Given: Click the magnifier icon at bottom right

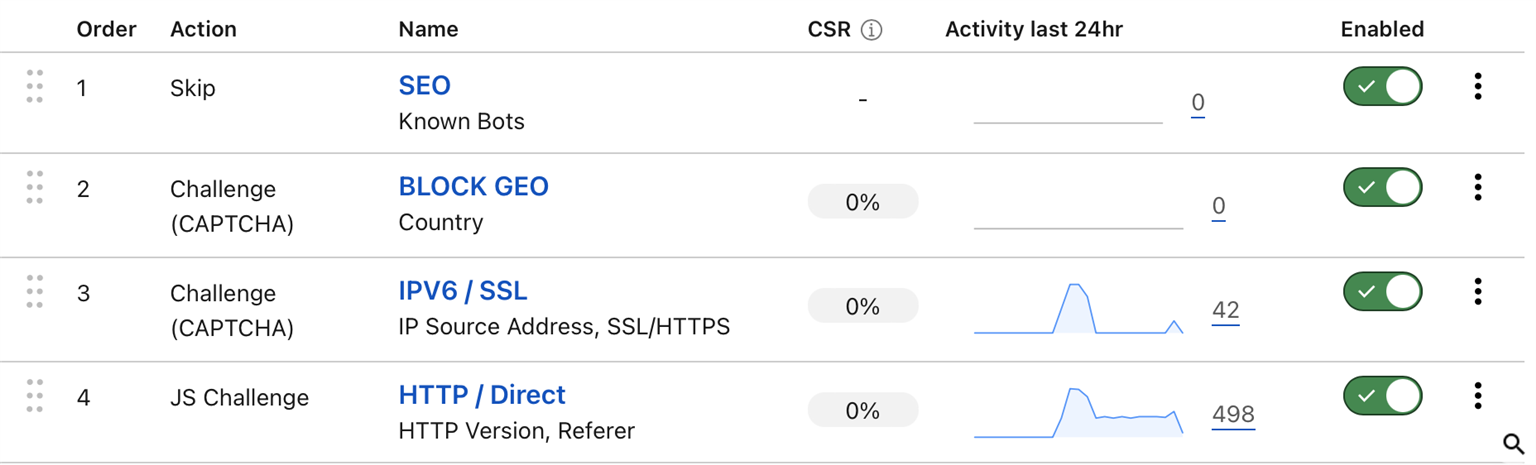Looking at the screenshot, I should click(x=1513, y=444).
